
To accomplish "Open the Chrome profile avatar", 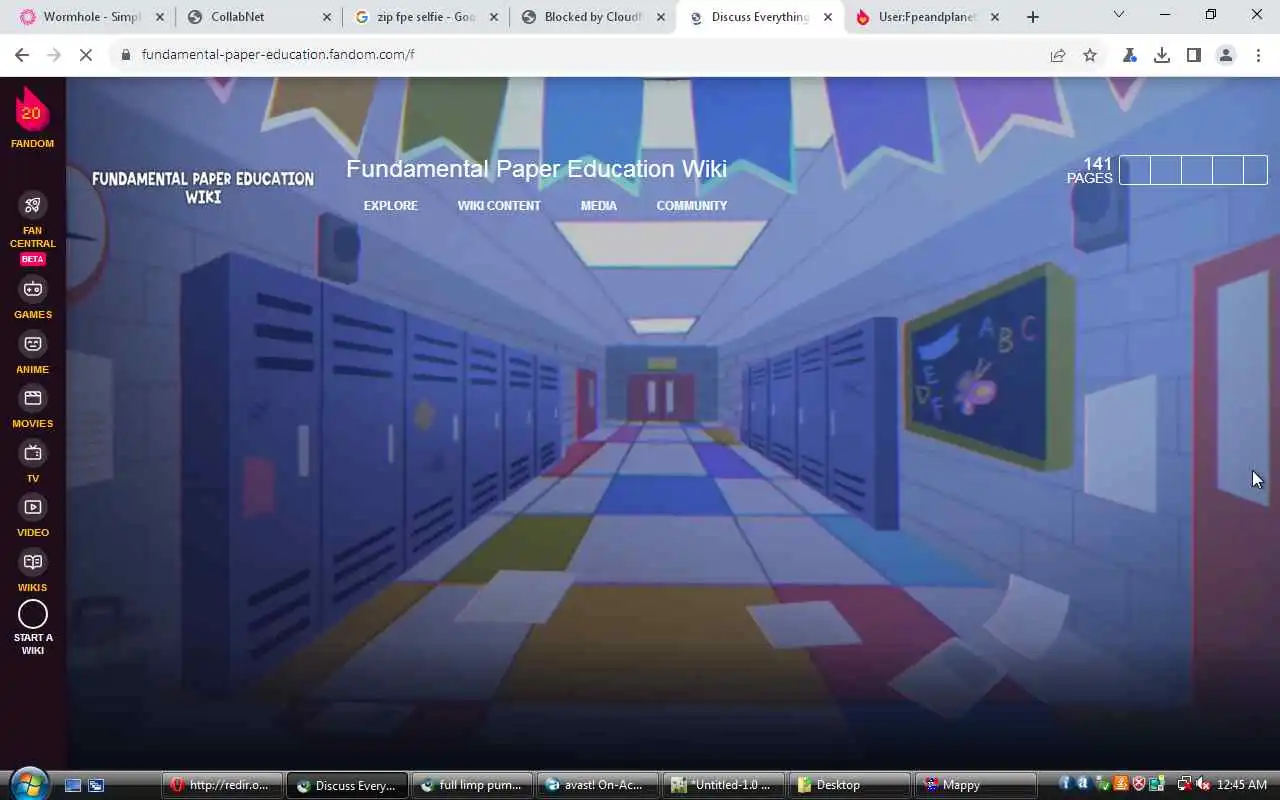I will click(1226, 55).
